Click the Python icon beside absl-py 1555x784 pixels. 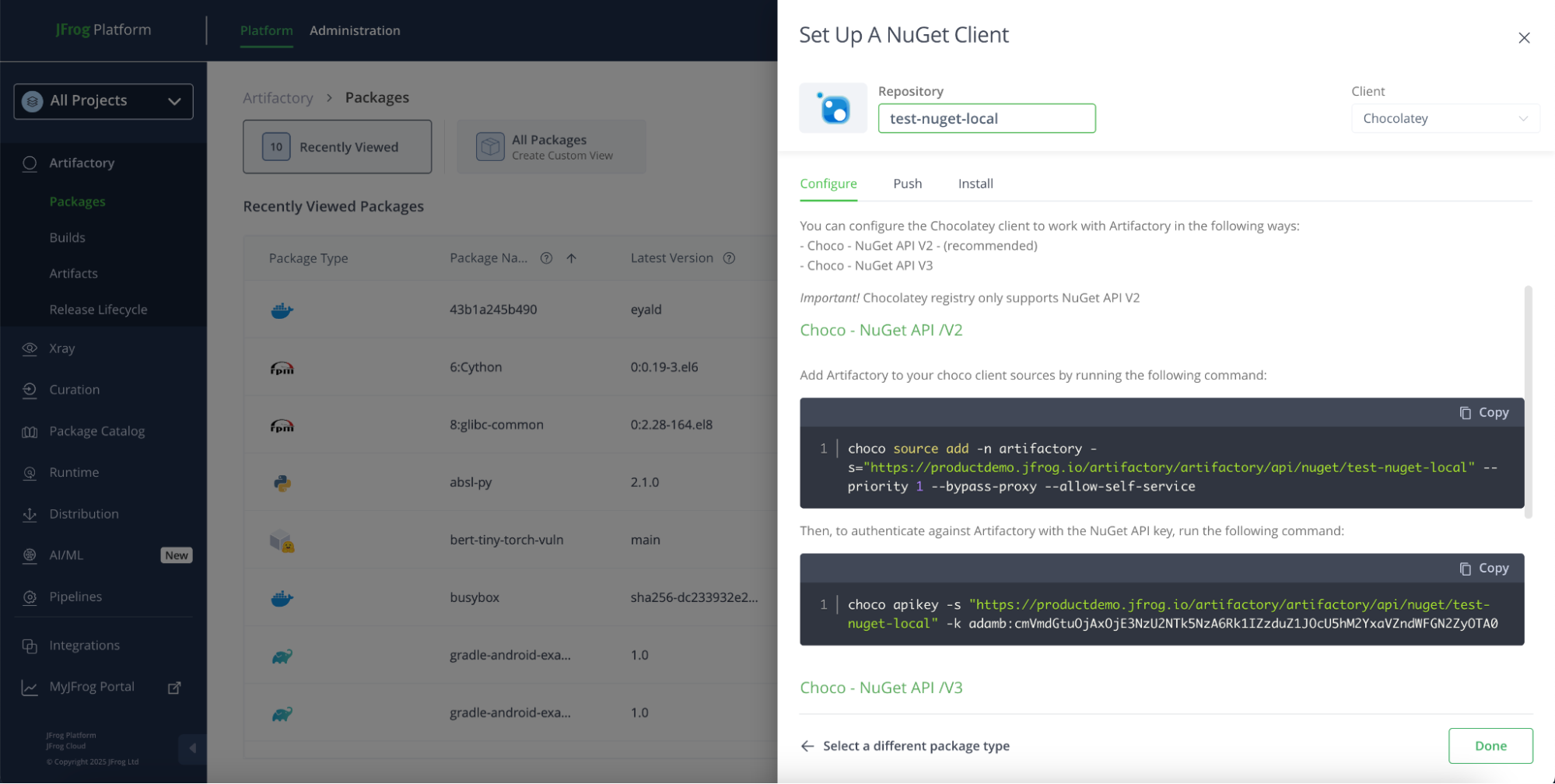click(x=281, y=482)
